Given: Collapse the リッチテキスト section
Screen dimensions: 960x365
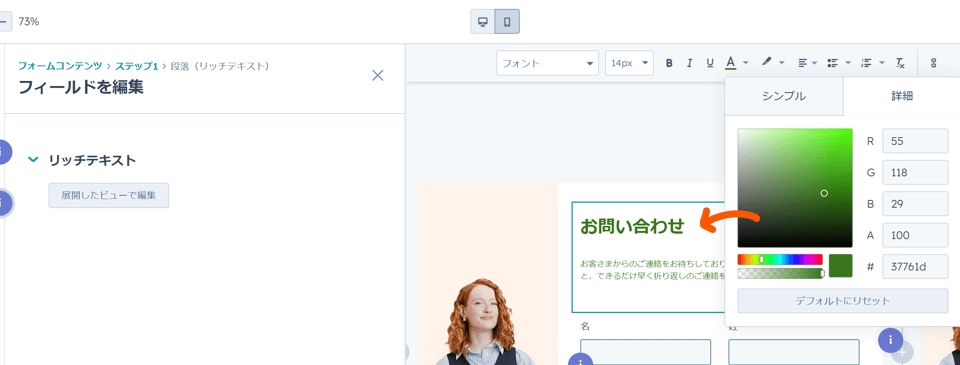Looking at the screenshot, I should [x=34, y=160].
